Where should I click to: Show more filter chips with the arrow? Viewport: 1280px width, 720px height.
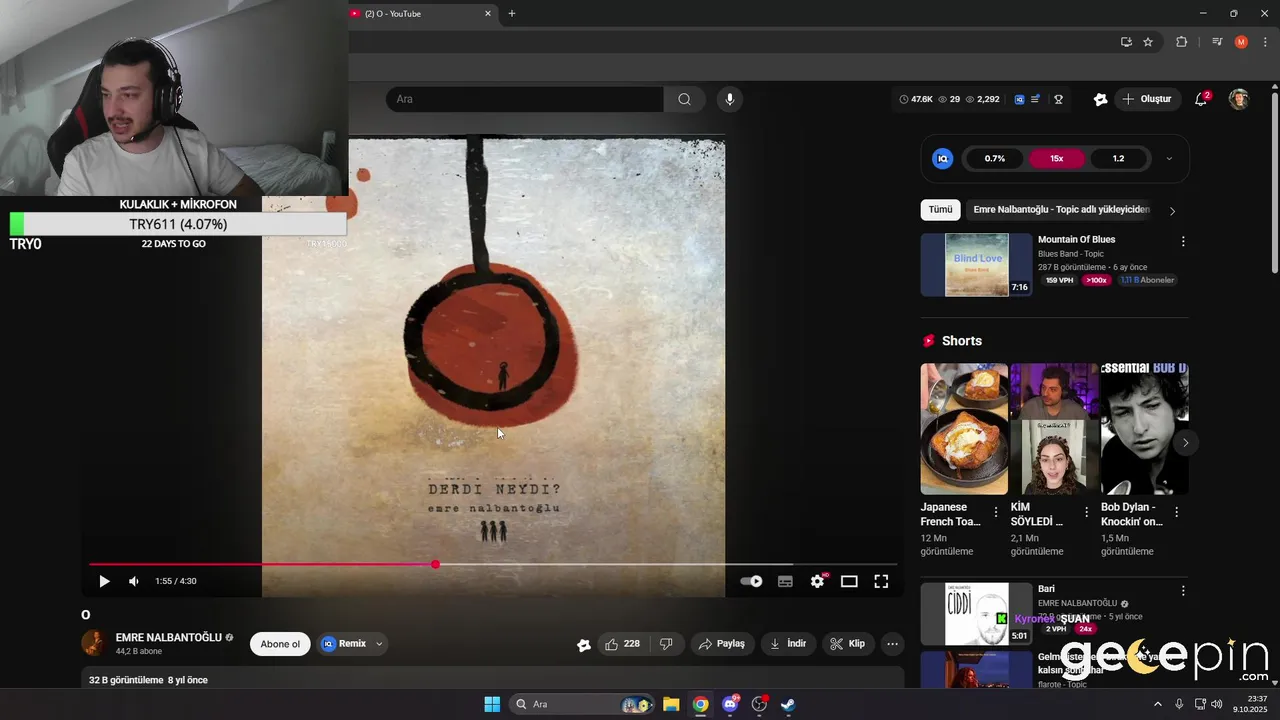[x=1172, y=211]
